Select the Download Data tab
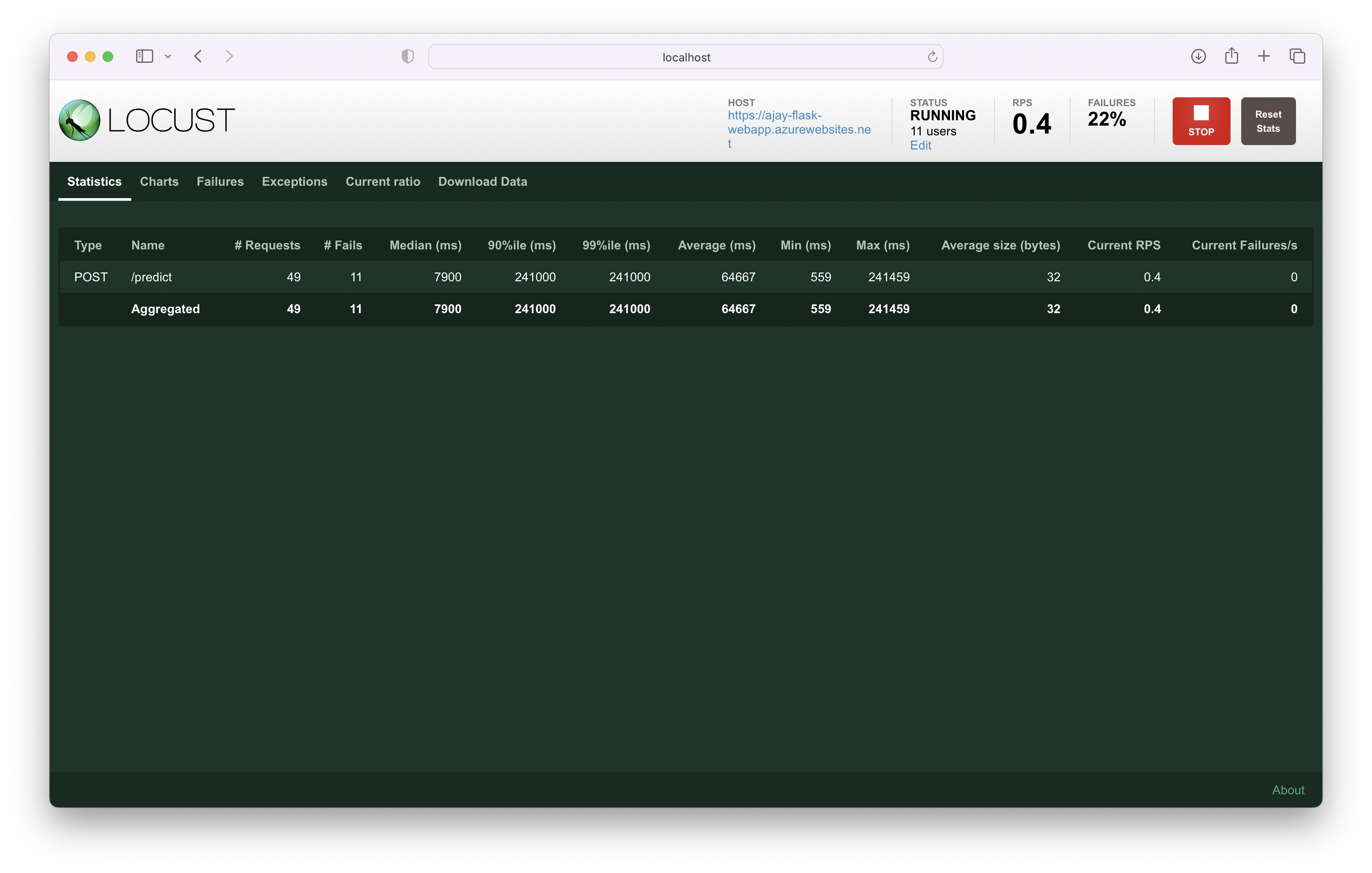1372x873 pixels. point(482,181)
